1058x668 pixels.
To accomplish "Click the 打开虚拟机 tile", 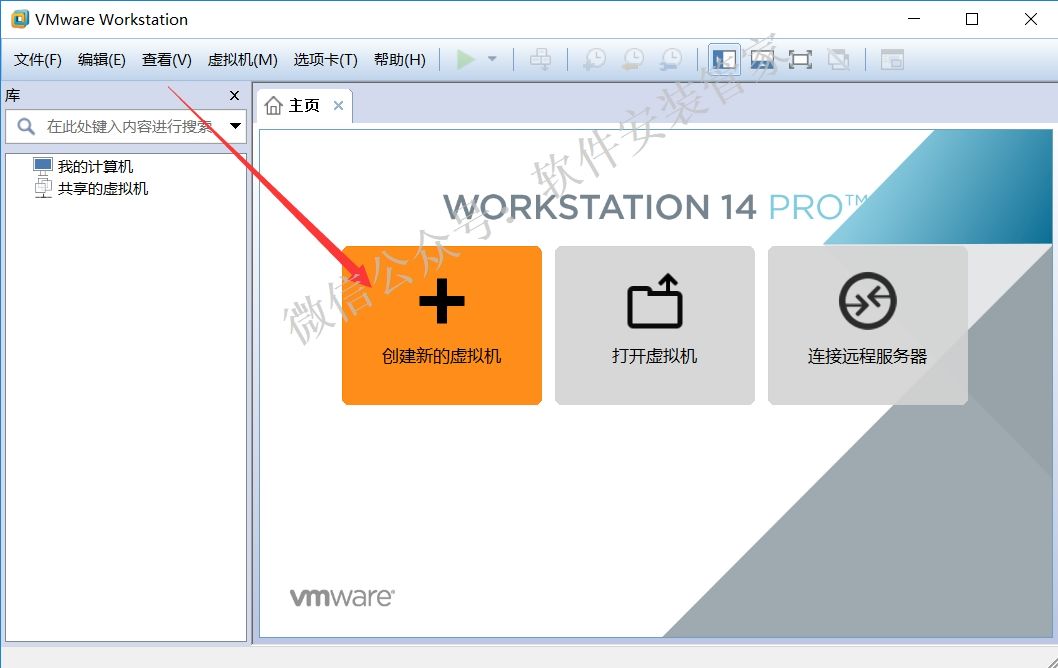I will 655,325.
